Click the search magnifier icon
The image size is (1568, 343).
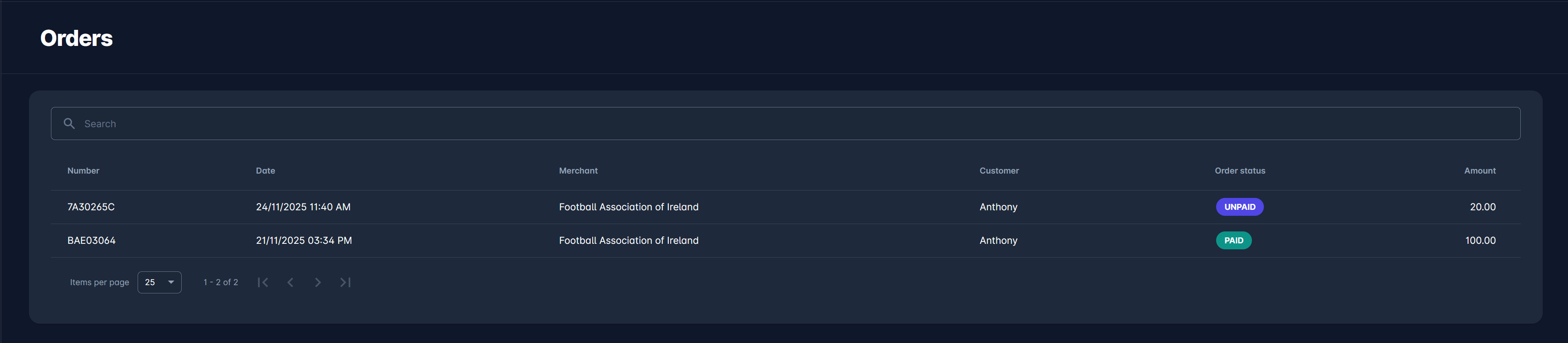coord(69,124)
